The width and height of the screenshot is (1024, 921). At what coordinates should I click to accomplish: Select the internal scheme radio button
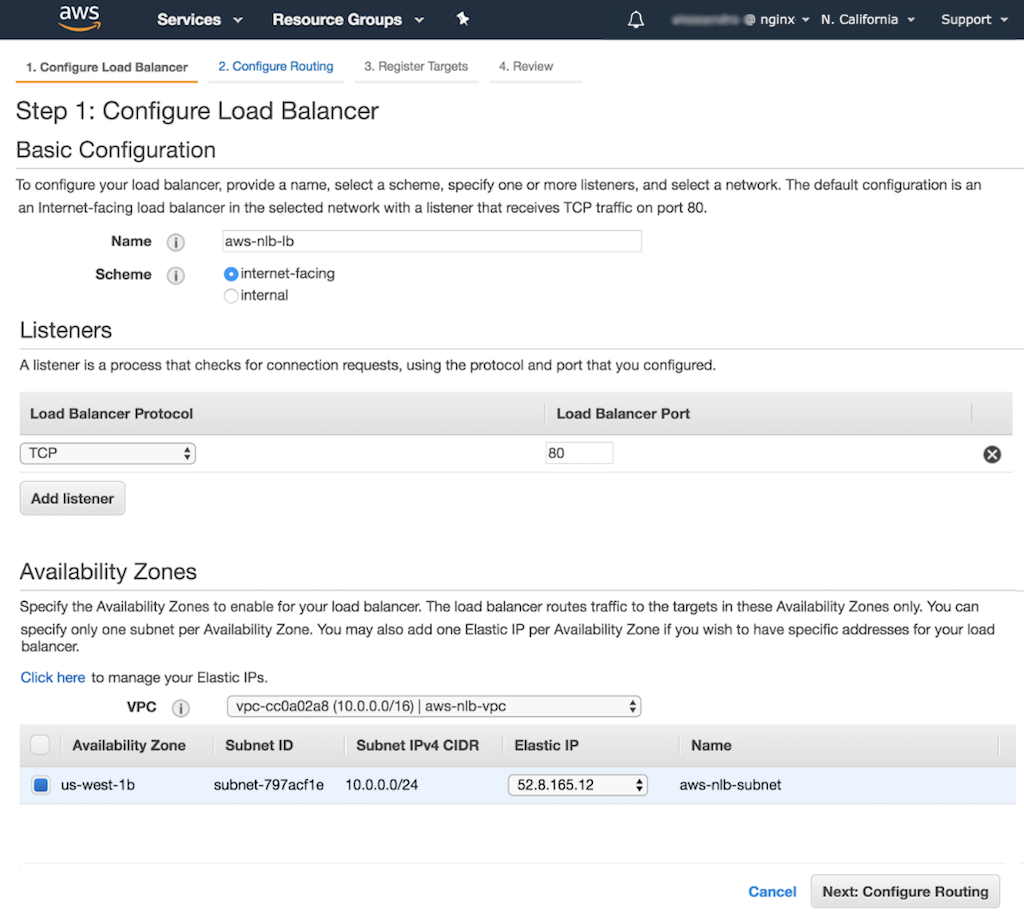coord(231,296)
